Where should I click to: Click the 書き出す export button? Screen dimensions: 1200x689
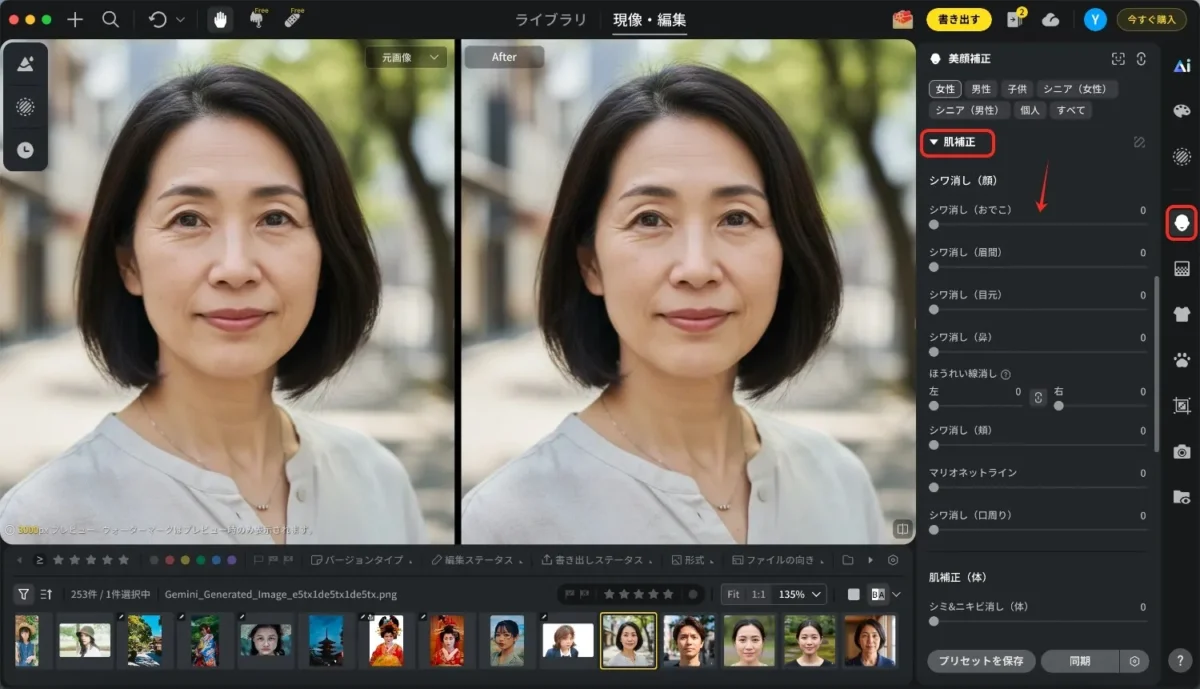pos(957,18)
